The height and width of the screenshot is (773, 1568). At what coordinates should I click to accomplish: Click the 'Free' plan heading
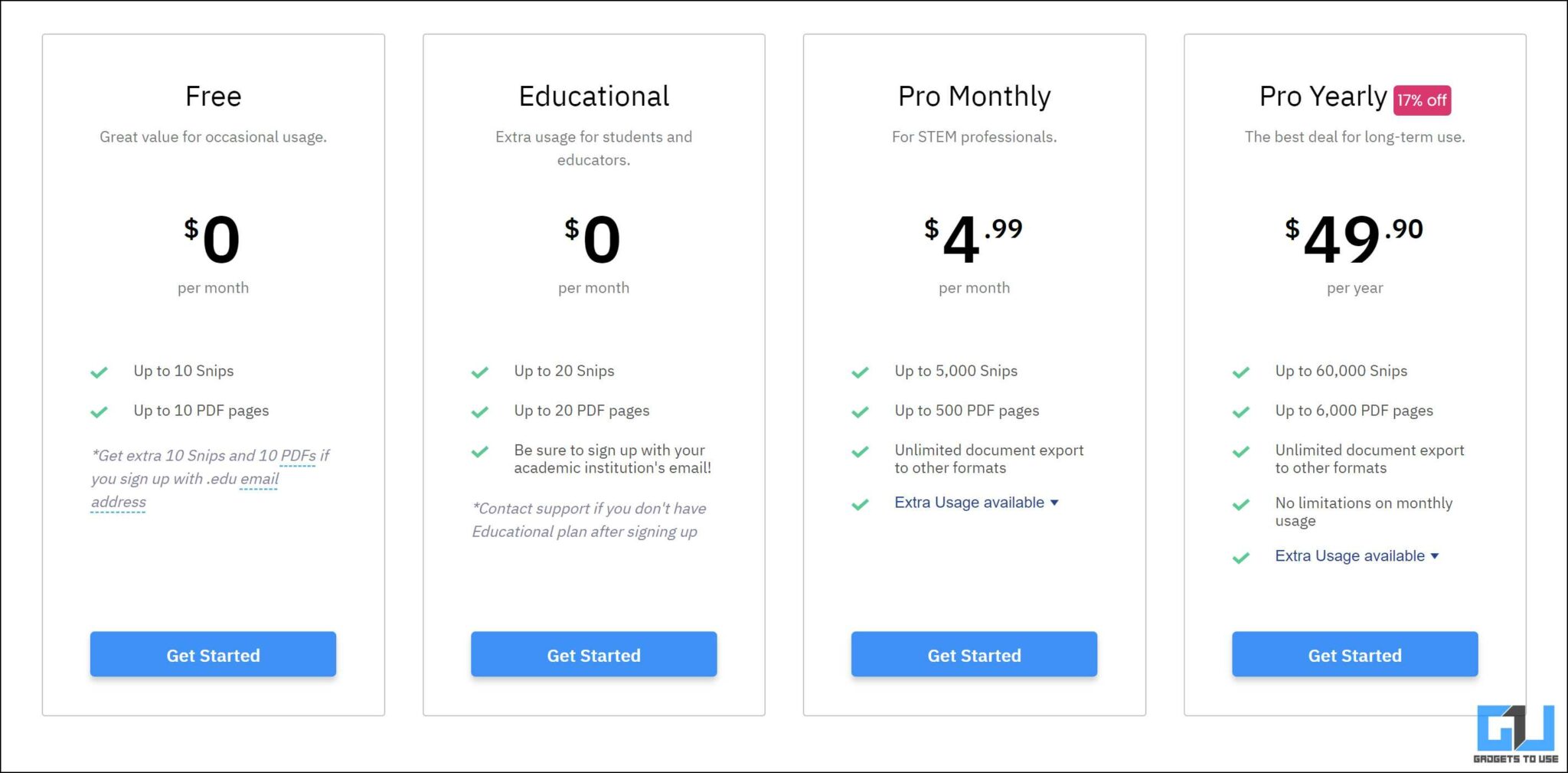tap(213, 97)
